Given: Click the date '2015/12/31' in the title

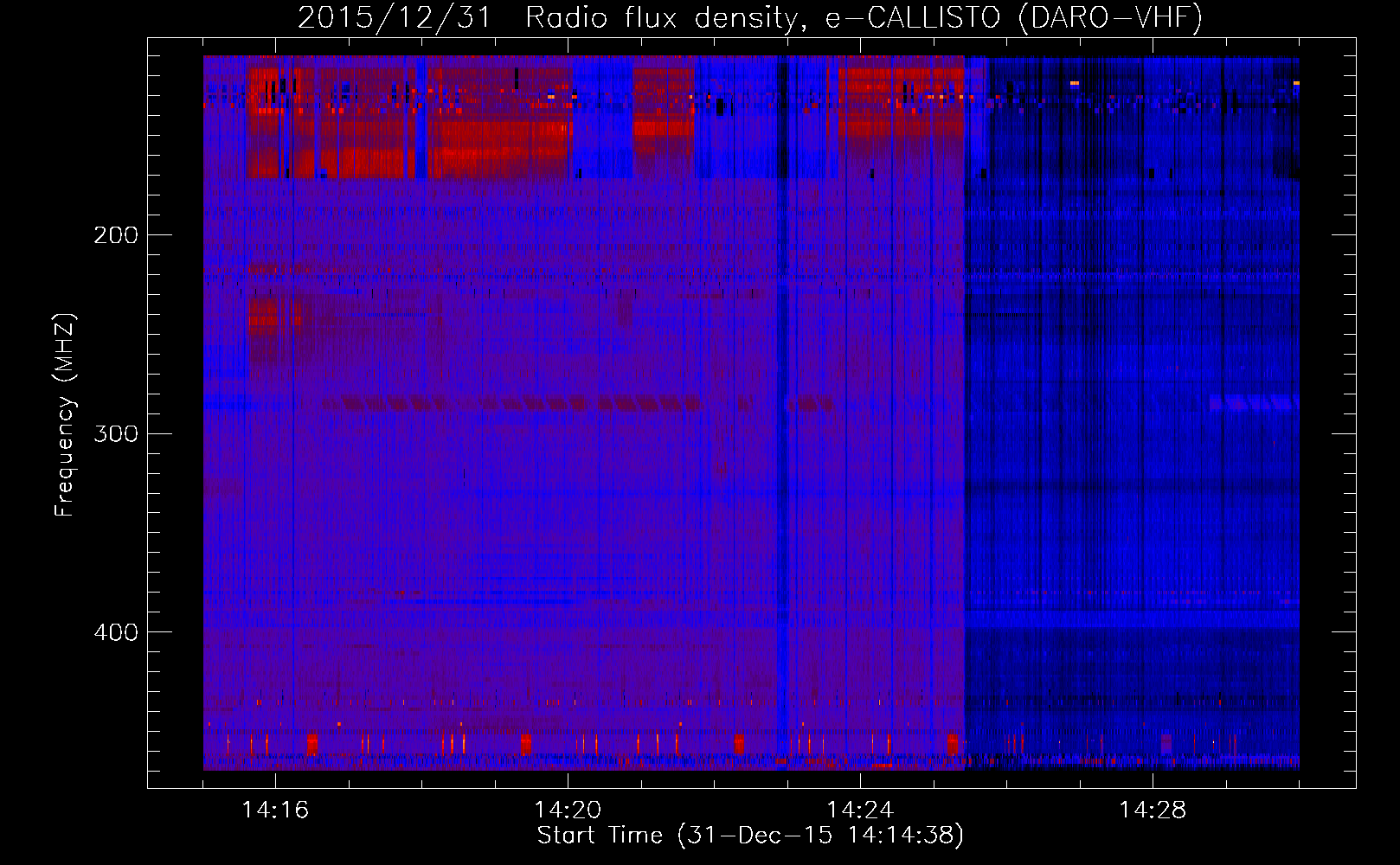Looking at the screenshot, I should [394, 17].
